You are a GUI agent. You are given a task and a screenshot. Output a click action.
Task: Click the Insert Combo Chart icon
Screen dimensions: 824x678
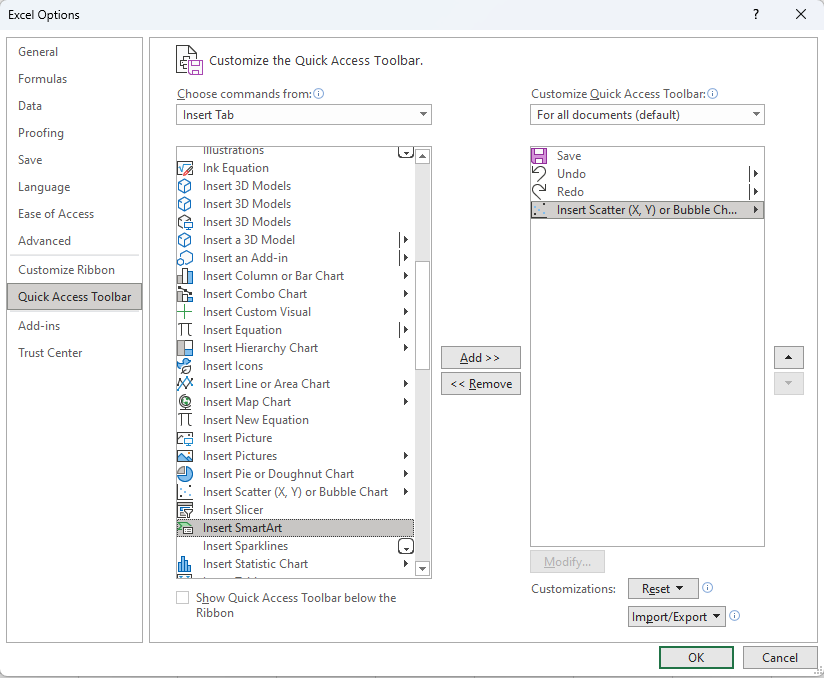point(185,294)
